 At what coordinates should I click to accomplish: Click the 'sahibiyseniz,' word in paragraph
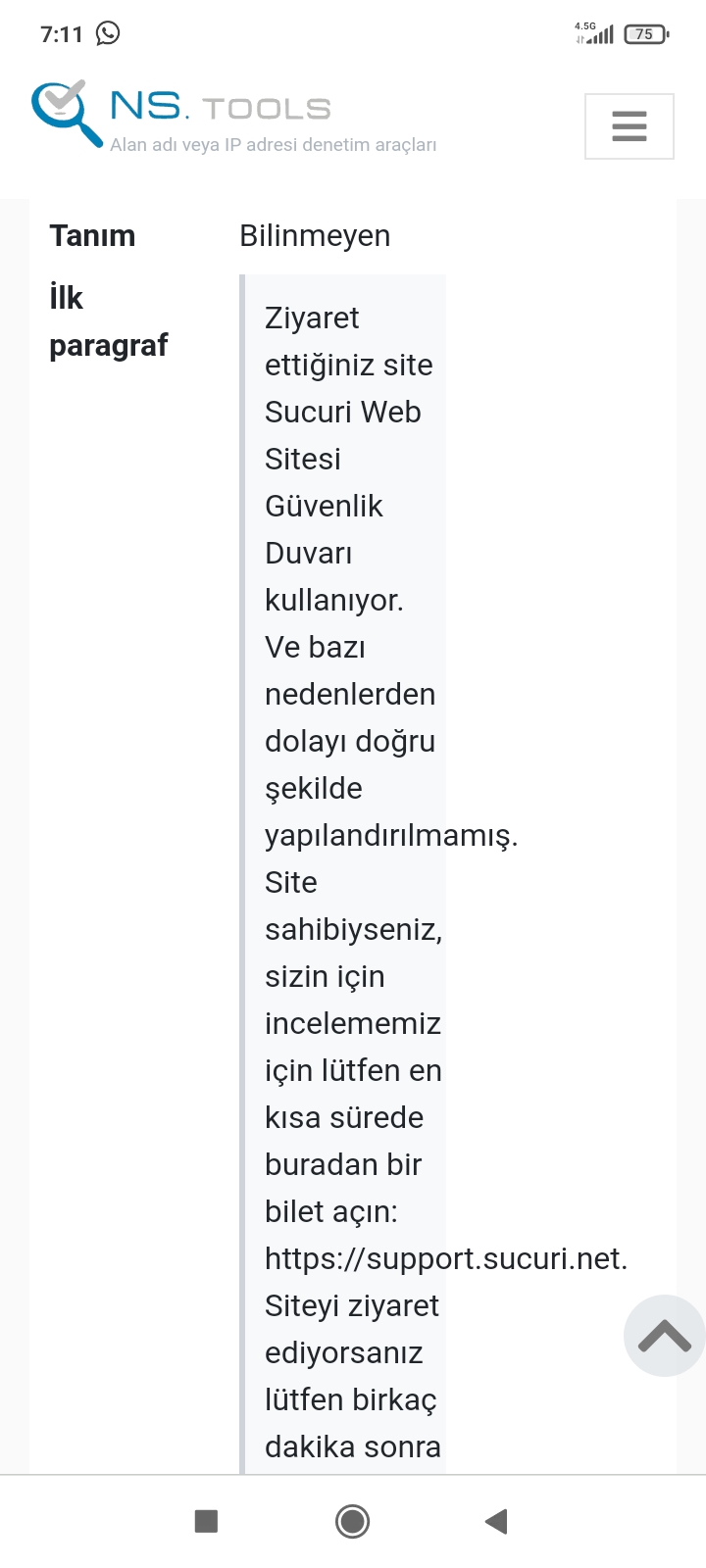354,930
